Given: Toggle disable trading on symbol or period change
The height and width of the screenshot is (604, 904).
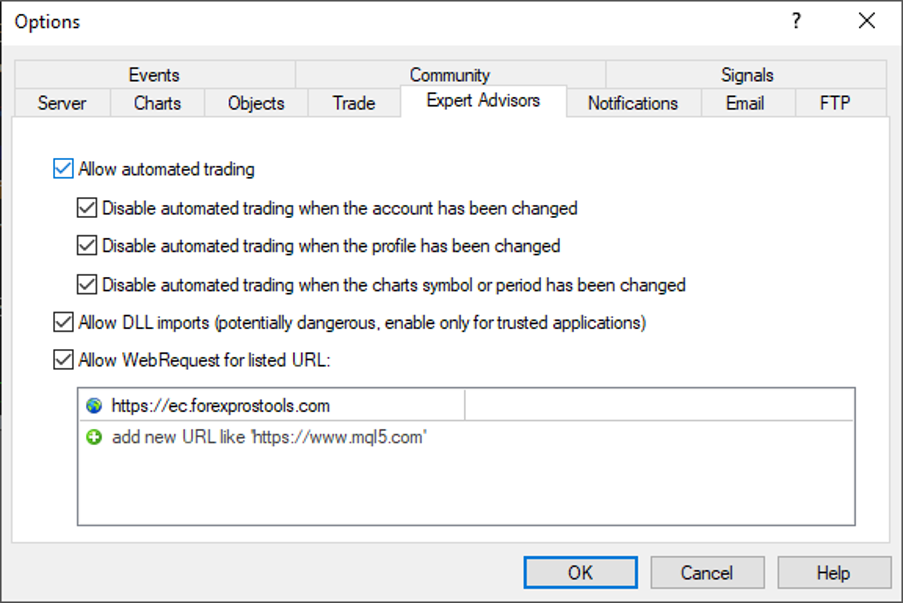Looking at the screenshot, I should tap(87, 285).
